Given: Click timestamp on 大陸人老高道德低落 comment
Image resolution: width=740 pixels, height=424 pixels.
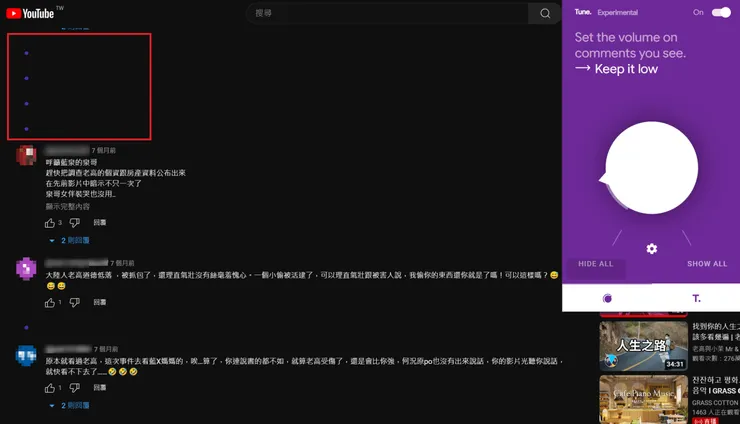Looking at the screenshot, I should [122, 263].
